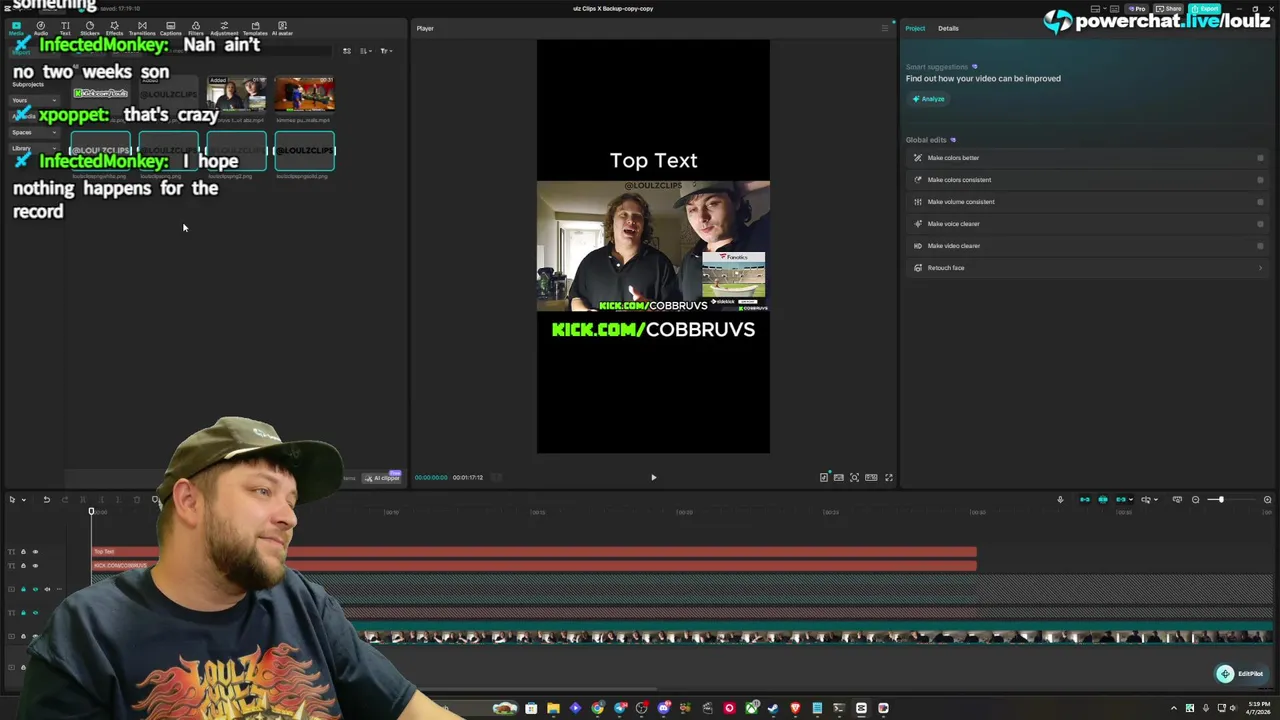Switch to the Project tab

[915, 28]
